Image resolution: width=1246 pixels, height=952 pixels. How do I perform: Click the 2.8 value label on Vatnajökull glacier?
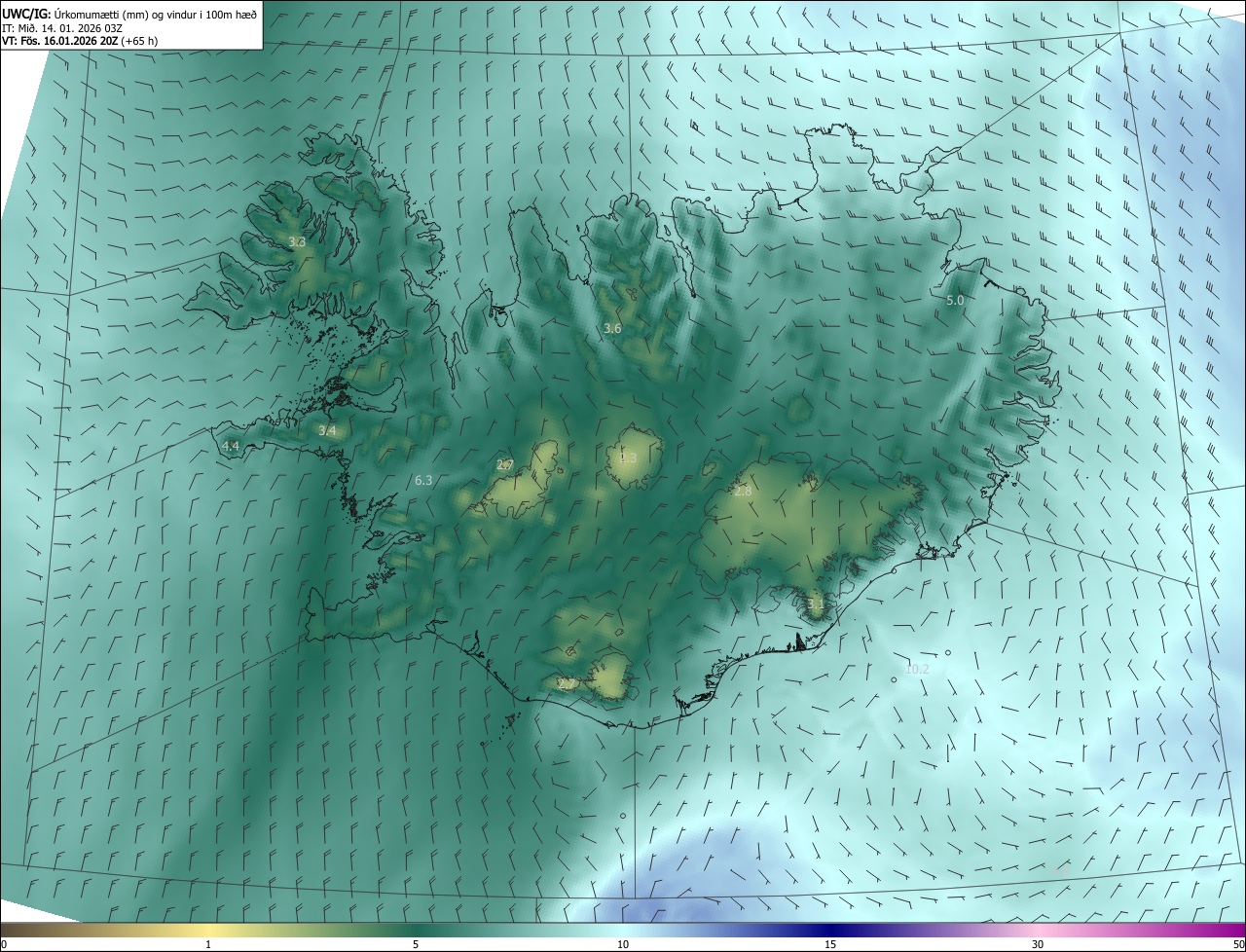click(743, 492)
